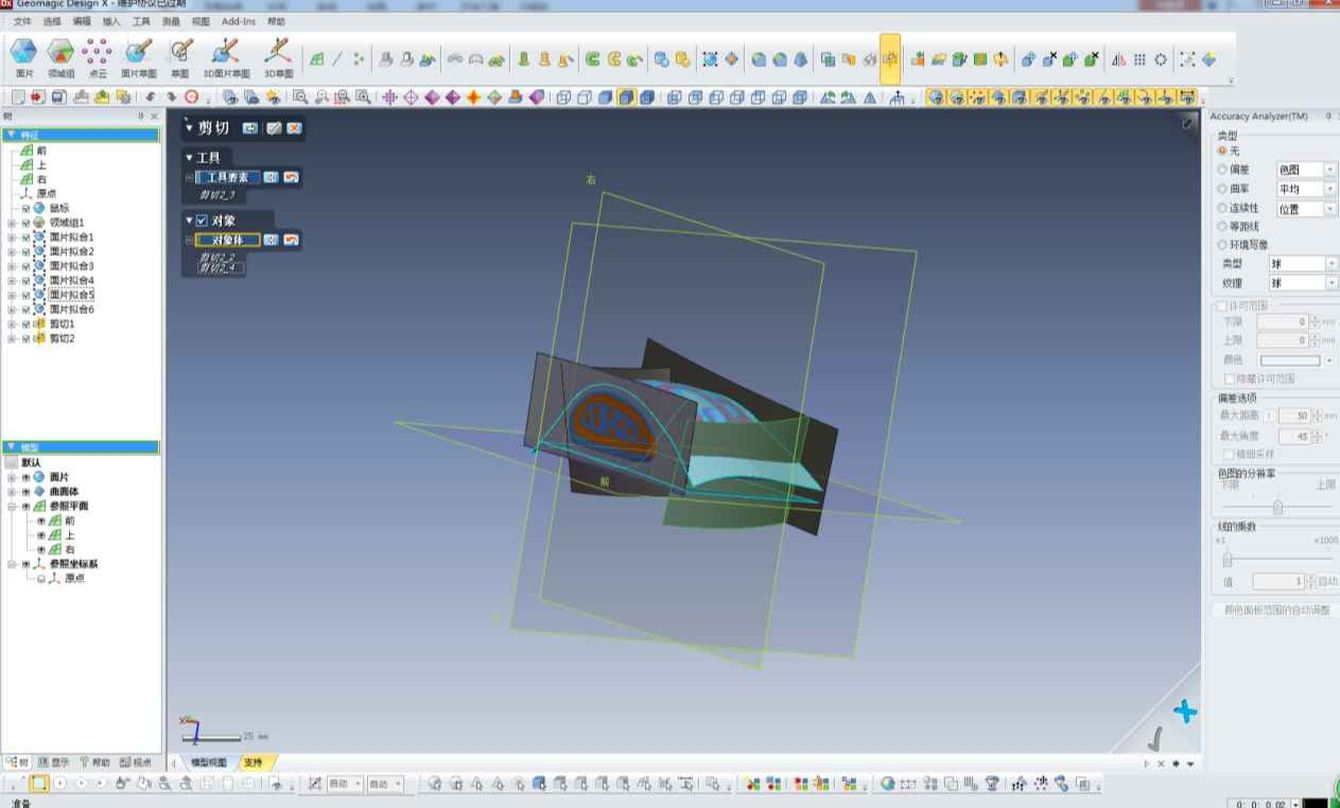Screen dimensions: 1340x808
Task: Click the next-stage arrow icon in 剪切 header
Action: [x=250, y=128]
